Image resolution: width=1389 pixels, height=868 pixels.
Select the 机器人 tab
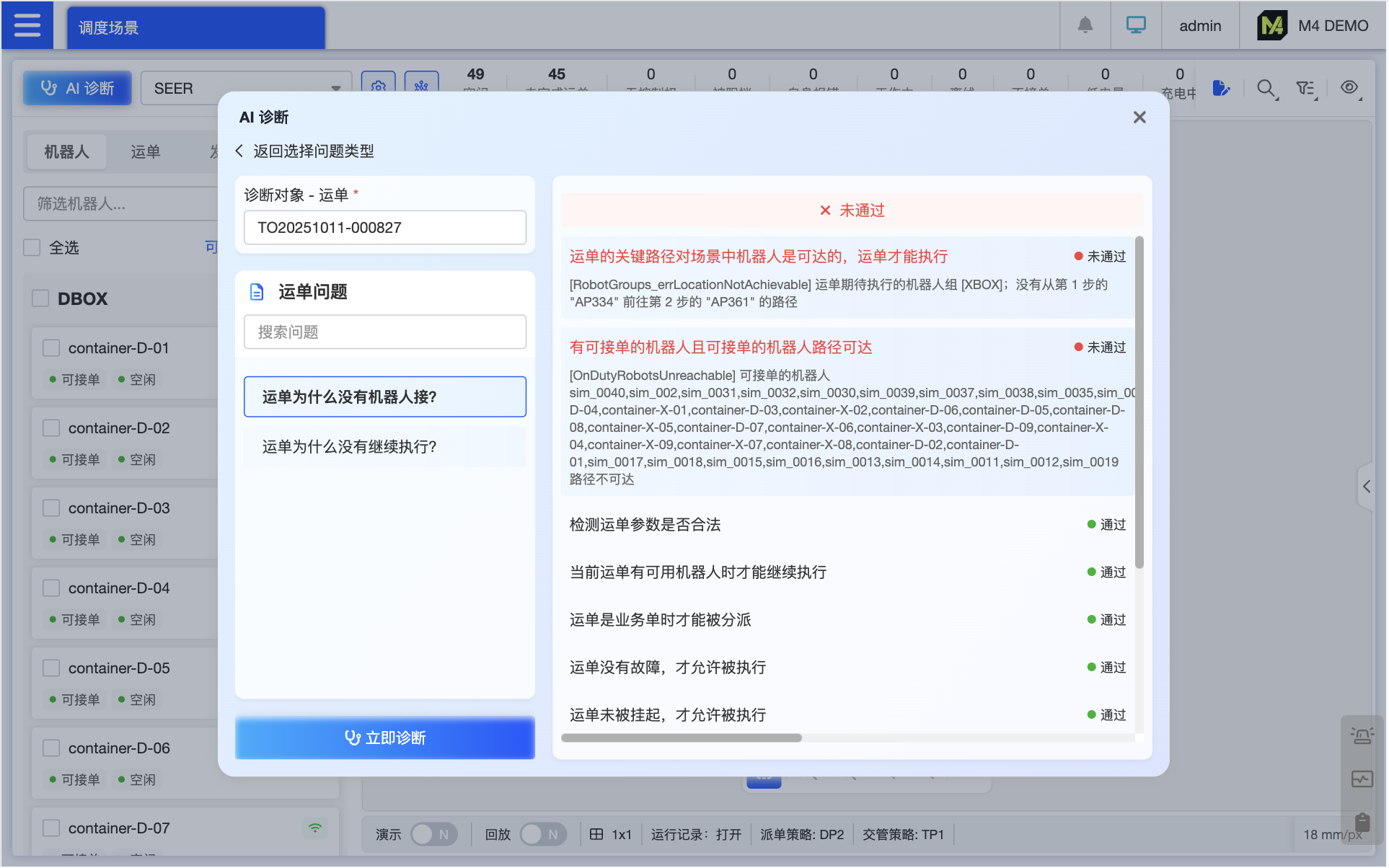pyautogui.click(x=66, y=151)
